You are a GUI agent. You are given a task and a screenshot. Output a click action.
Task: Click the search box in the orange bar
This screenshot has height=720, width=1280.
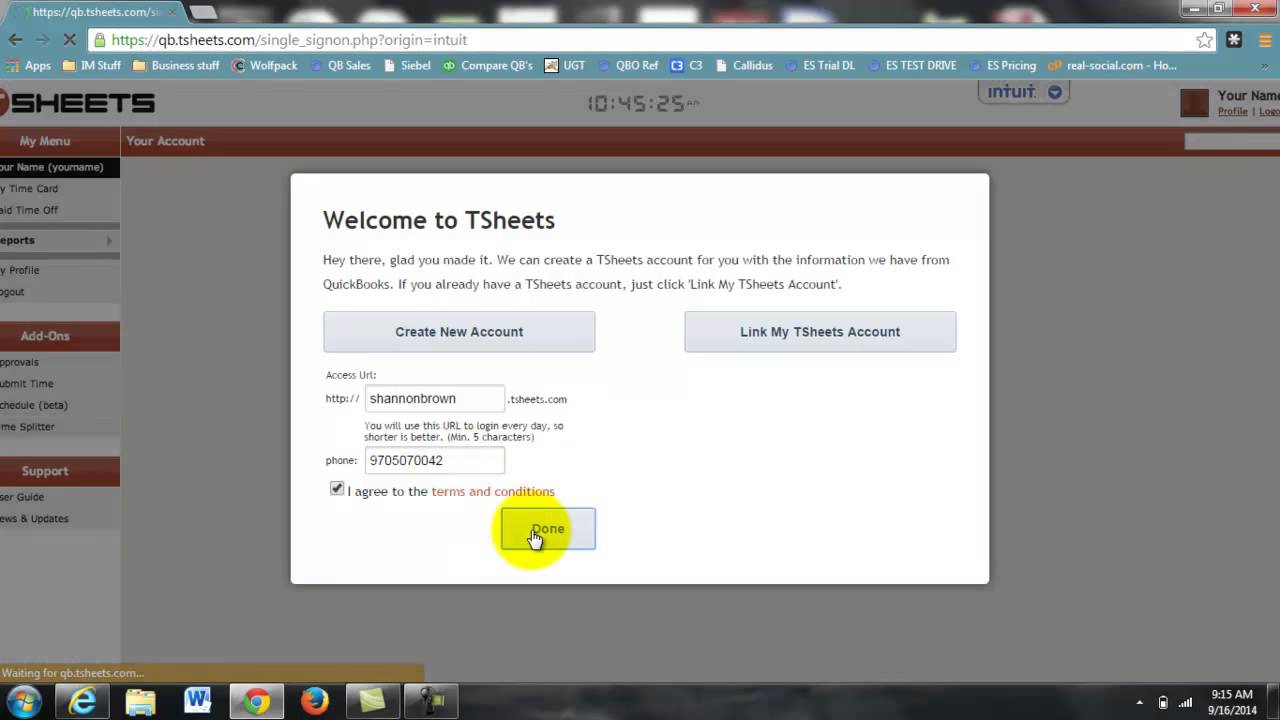pos(1232,141)
